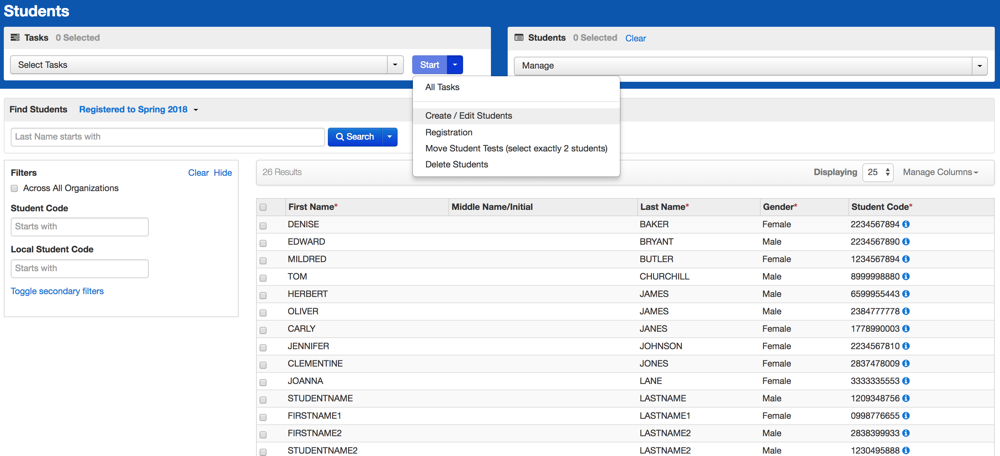This screenshot has height=456, width=1000.
Task: Open info icon for HERBERT JAMES's student code
Action: pyautogui.click(x=906, y=294)
